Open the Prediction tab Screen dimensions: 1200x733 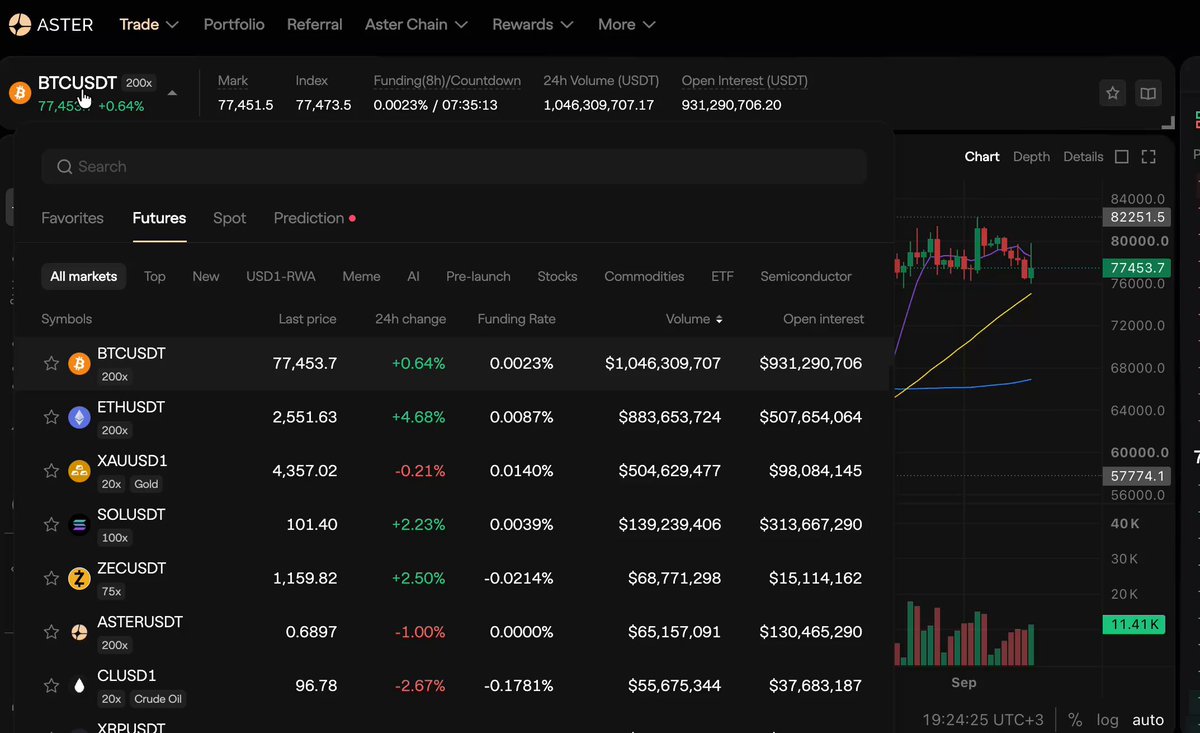314,218
